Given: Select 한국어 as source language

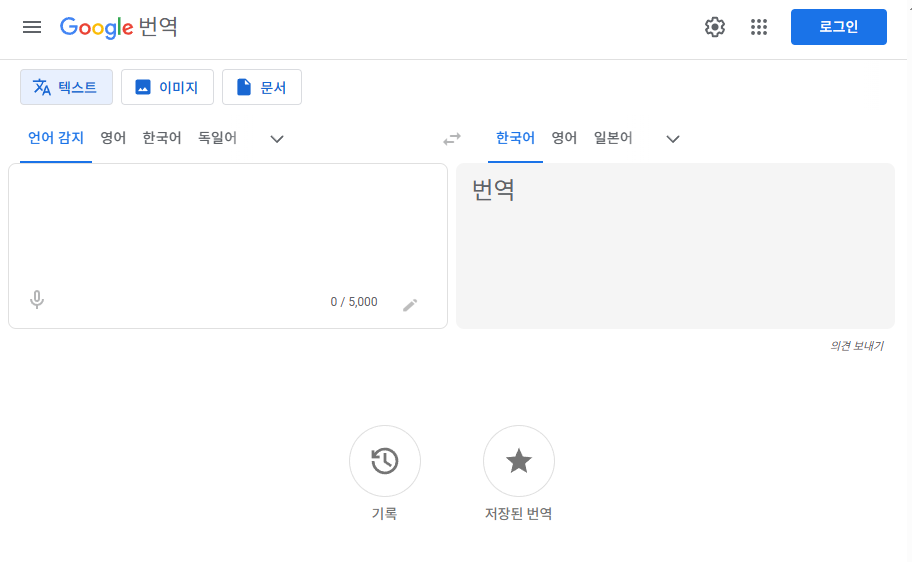Looking at the screenshot, I should (x=162, y=138).
